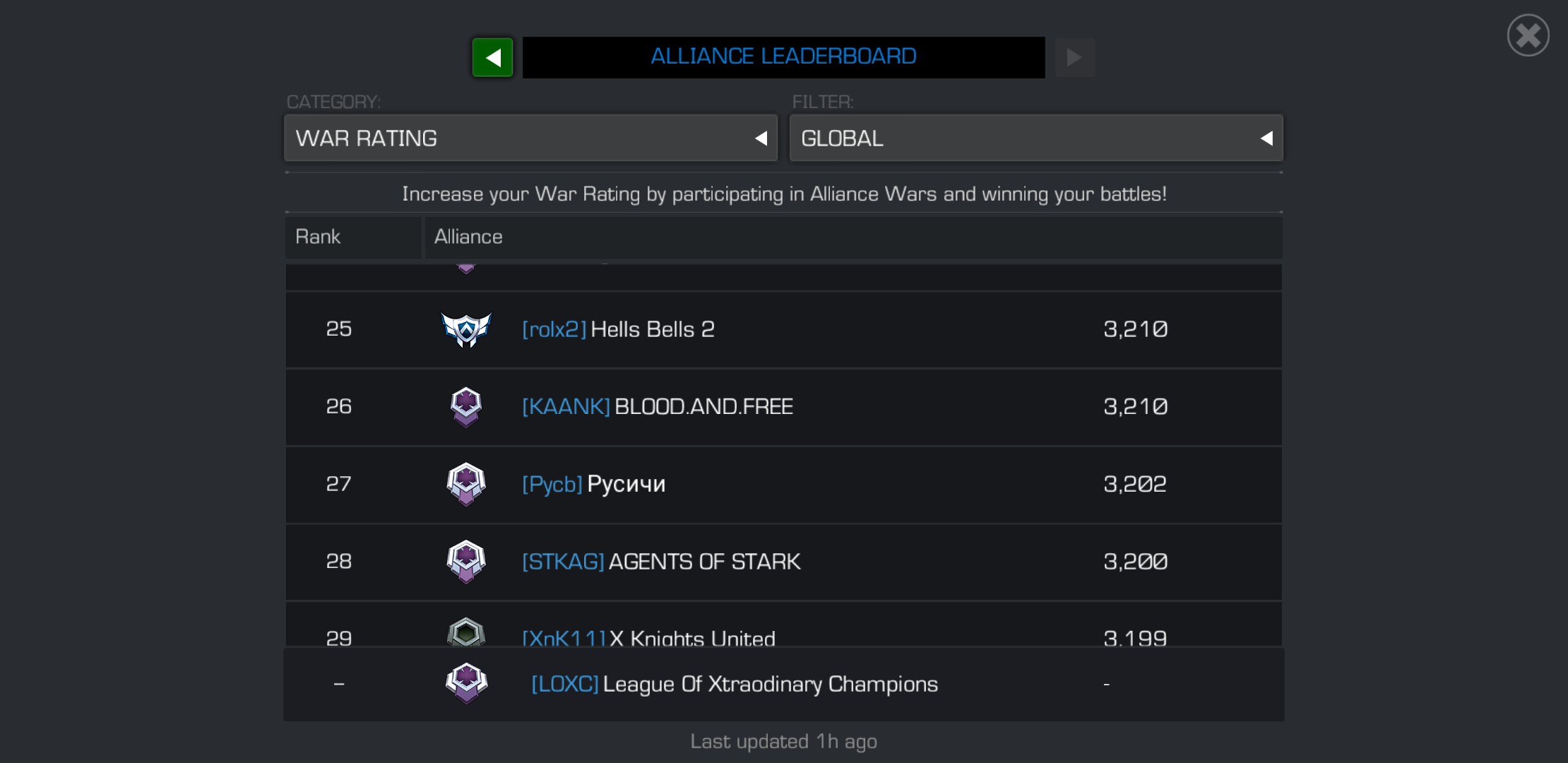The height and width of the screenshot is (763, 1568).
Task: Tap the LOXC alliance badge icon
Action: click(x=466, y=683)
